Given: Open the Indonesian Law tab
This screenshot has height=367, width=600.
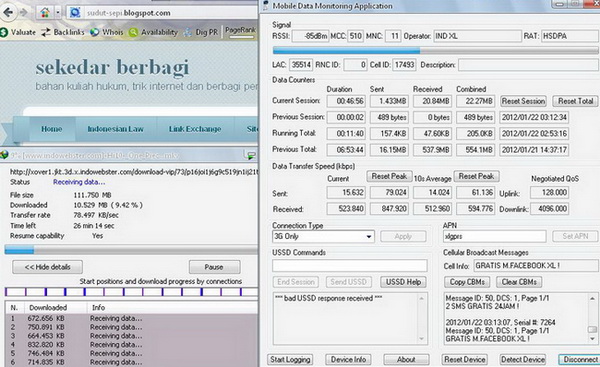Looking at the screenshot, I should pos(115,129).
